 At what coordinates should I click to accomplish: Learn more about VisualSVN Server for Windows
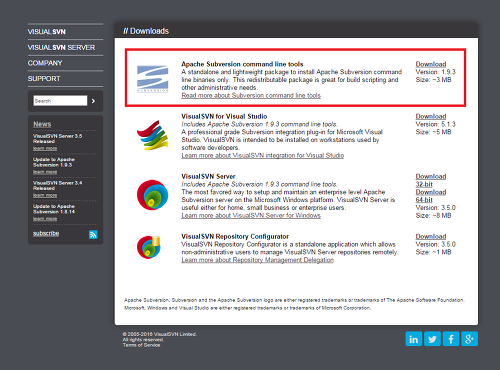coord(251,215)
